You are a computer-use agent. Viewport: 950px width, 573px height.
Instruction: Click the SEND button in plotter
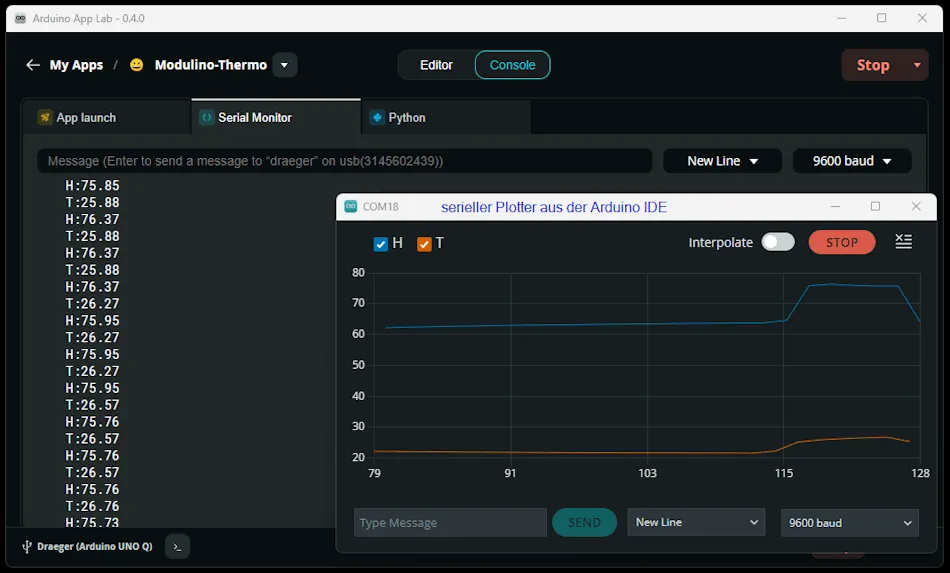(x=584, y=522)
